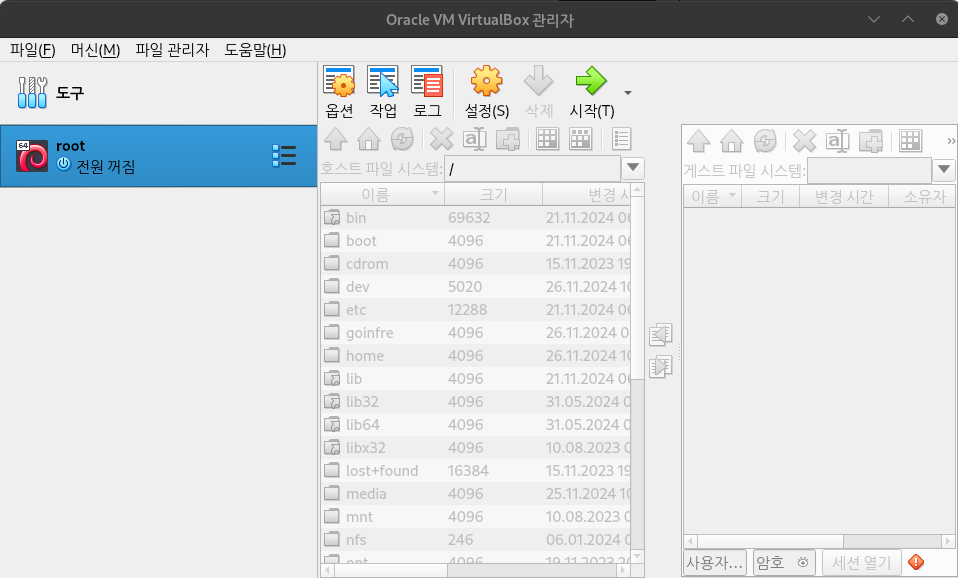
Task: Click the 세션 열기 button
Action: click(x=861, y=562)
